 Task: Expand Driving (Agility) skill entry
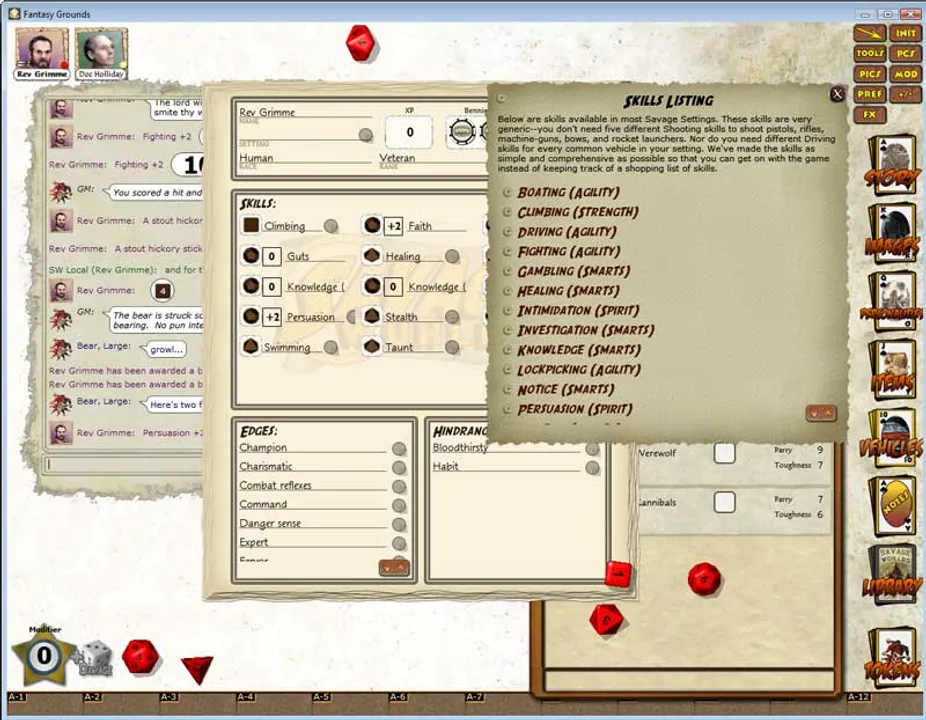[507, 232]
